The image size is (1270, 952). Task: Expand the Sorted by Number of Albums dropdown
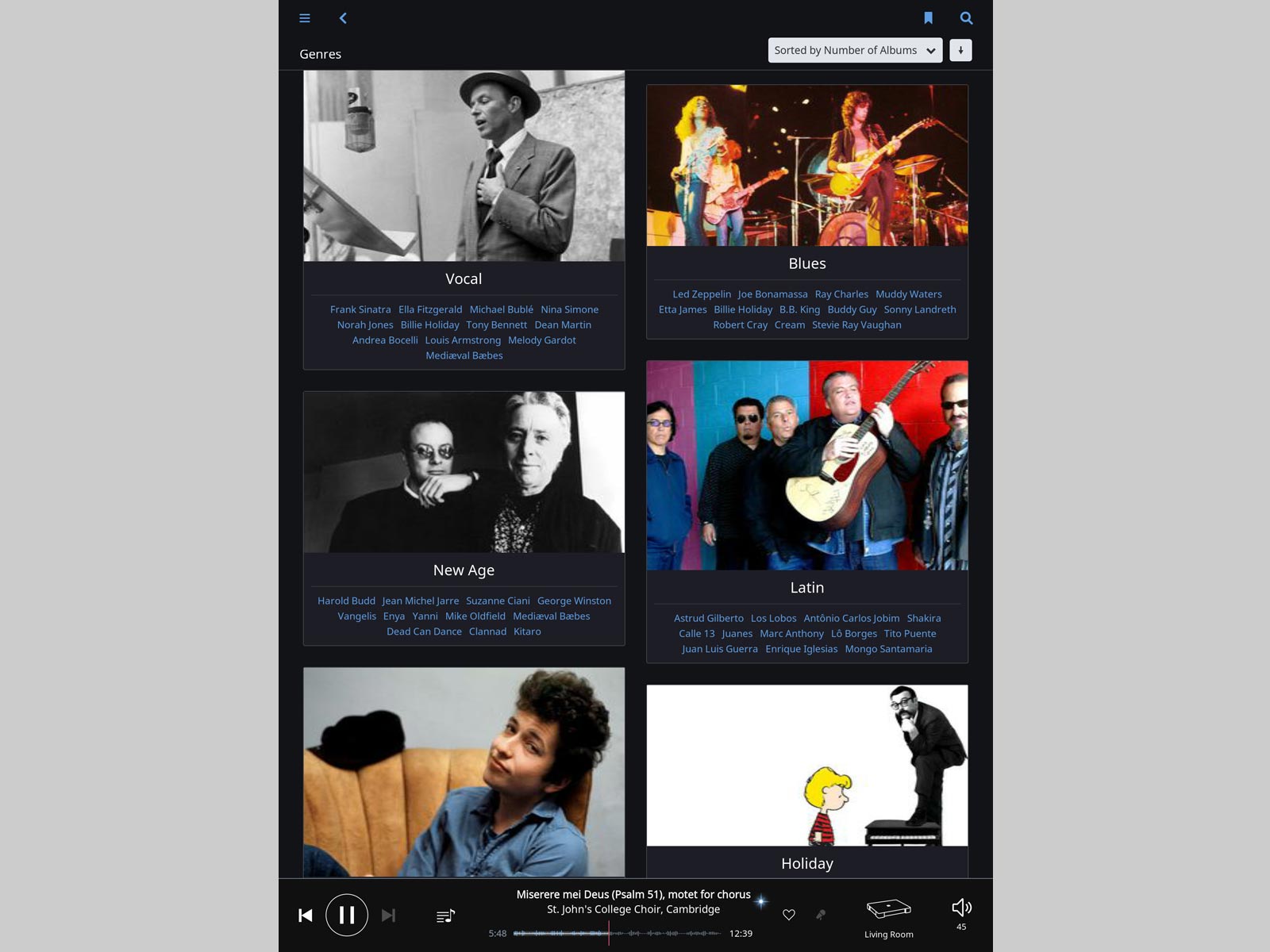(x=855, y=50)
